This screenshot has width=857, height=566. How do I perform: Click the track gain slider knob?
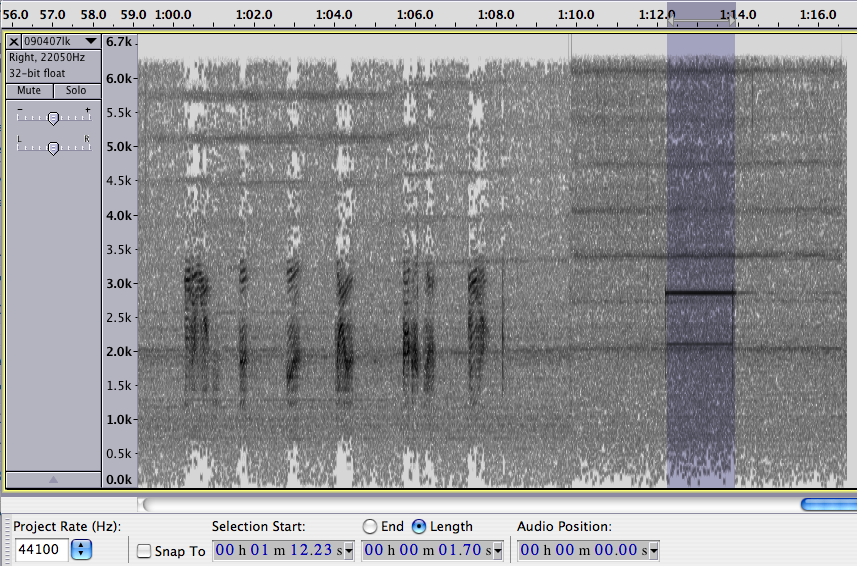pyautogui.click(x=53, y=118)
